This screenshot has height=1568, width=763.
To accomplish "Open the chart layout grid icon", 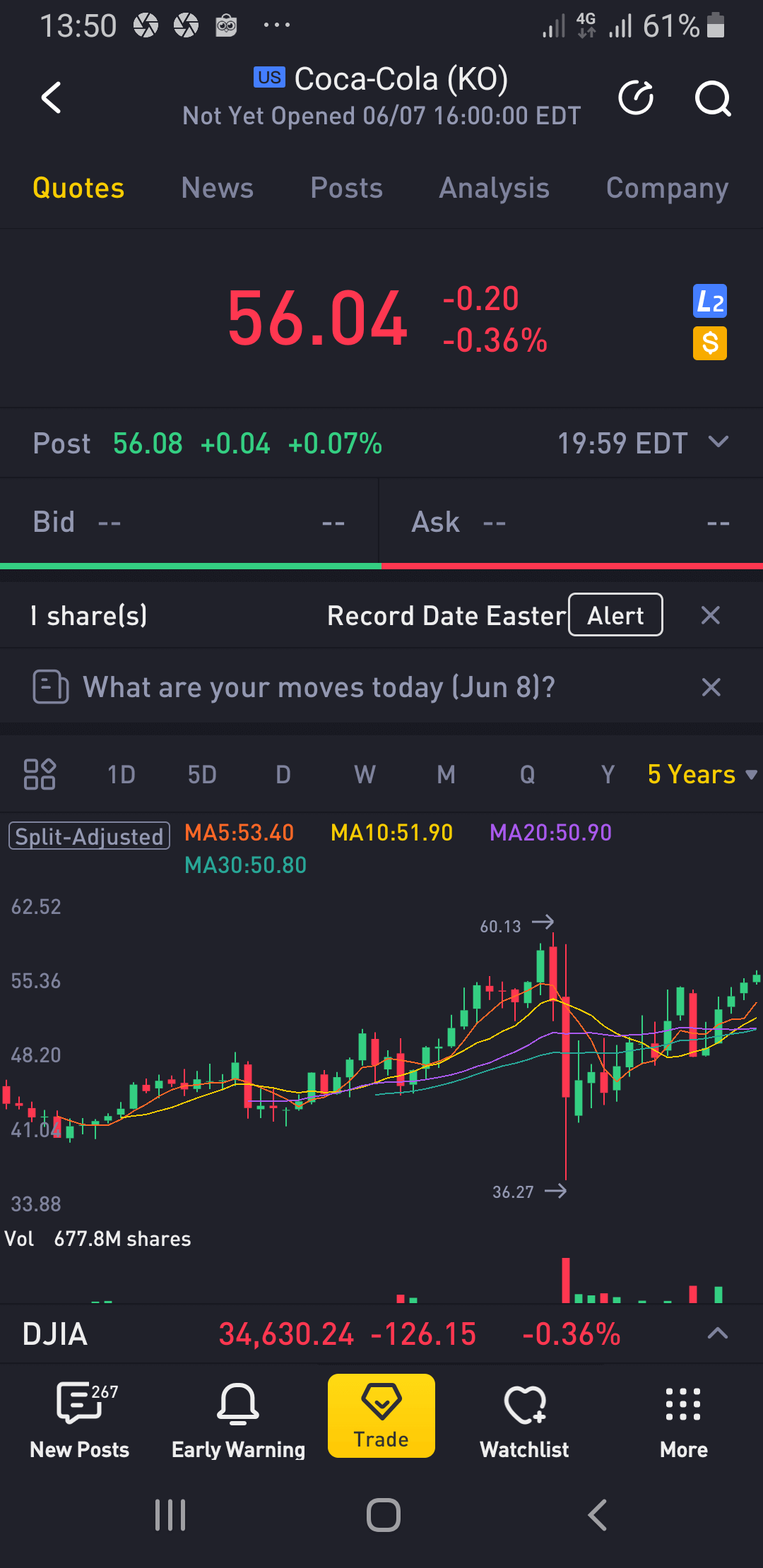I will tap(40, 774).
